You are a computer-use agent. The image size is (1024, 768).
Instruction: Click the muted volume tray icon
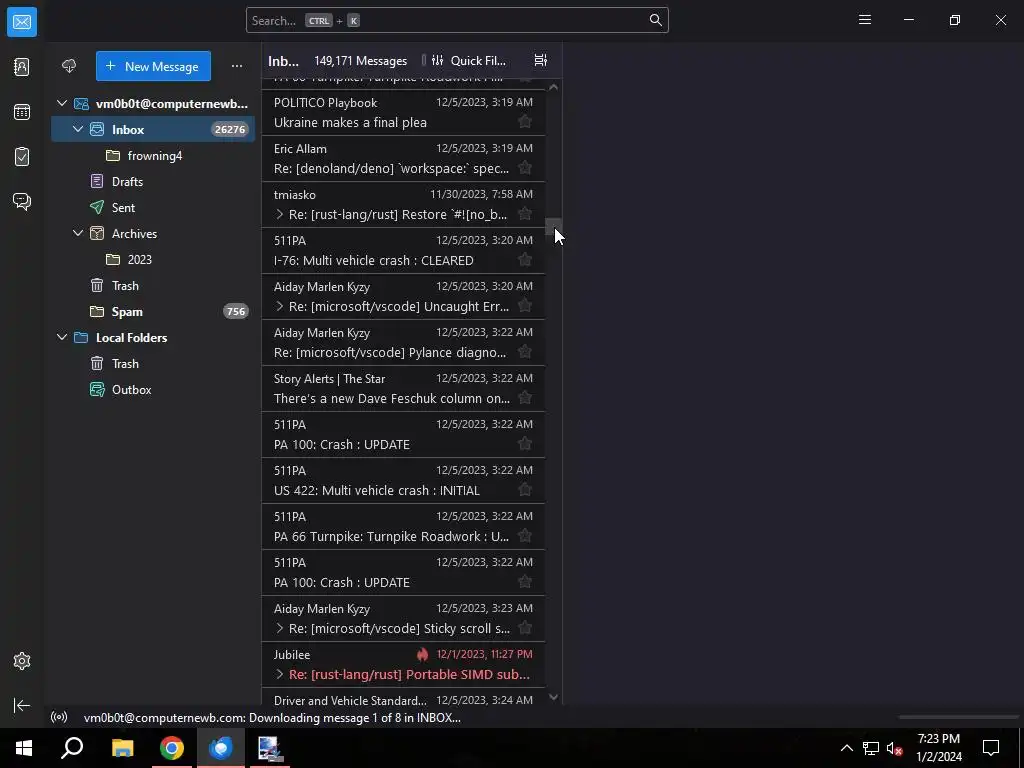point(894,748)
